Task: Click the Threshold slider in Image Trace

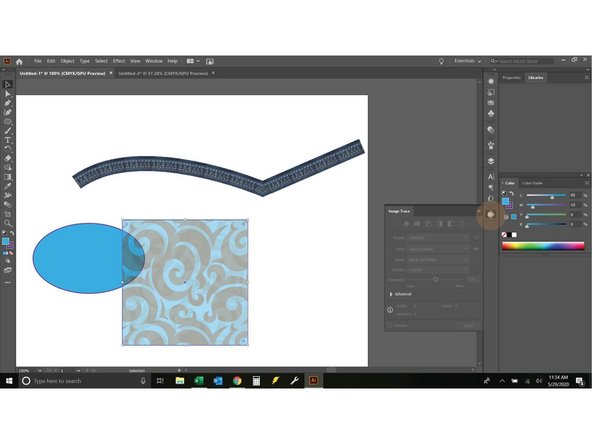Action: [435, 279]
